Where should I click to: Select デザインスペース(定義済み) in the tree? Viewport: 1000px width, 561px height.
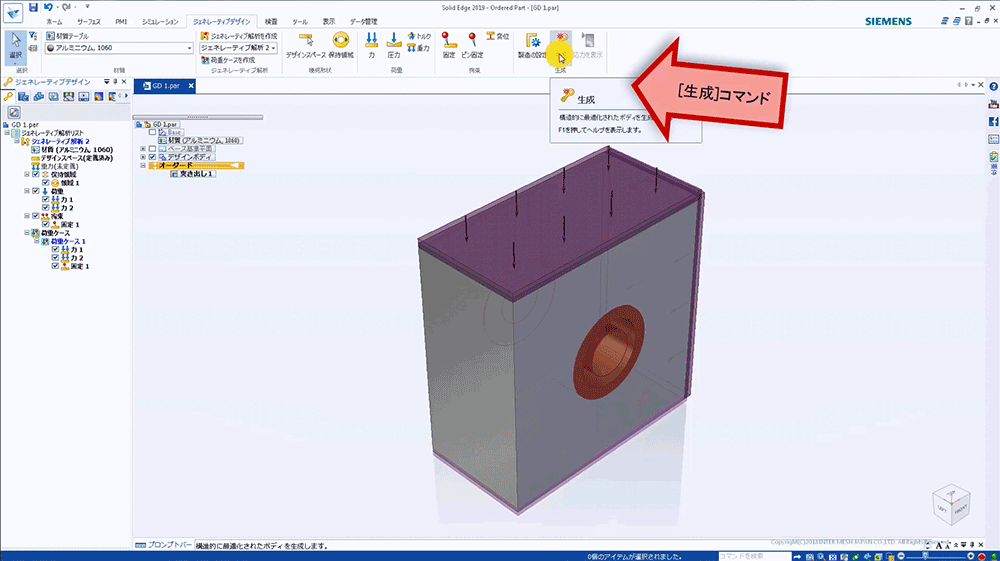tap(72, 158)
